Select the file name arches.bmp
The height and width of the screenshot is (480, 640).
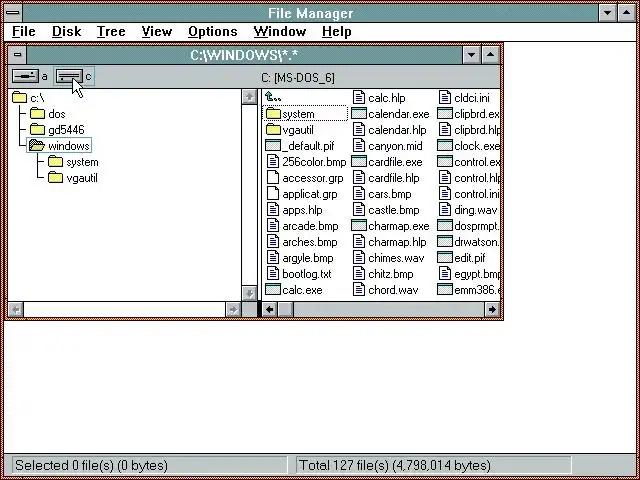(x=310, y=242)
